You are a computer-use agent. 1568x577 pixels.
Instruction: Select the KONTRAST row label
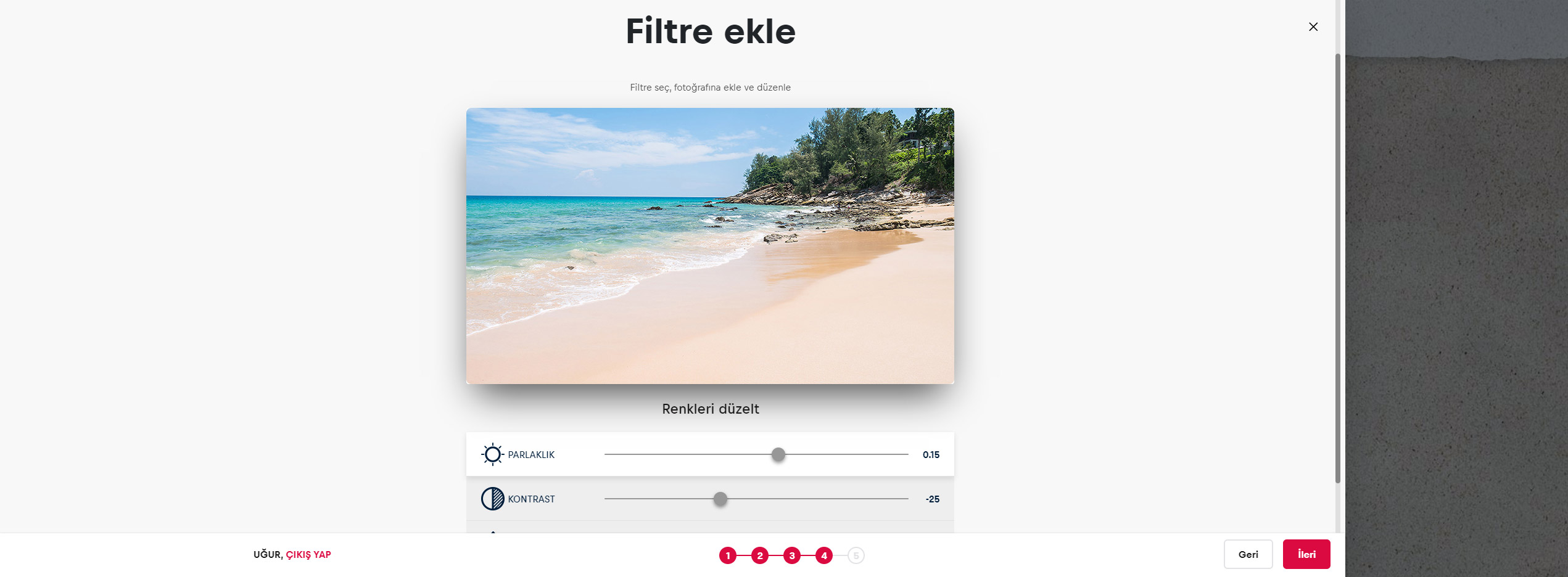[x=531, y=499]
